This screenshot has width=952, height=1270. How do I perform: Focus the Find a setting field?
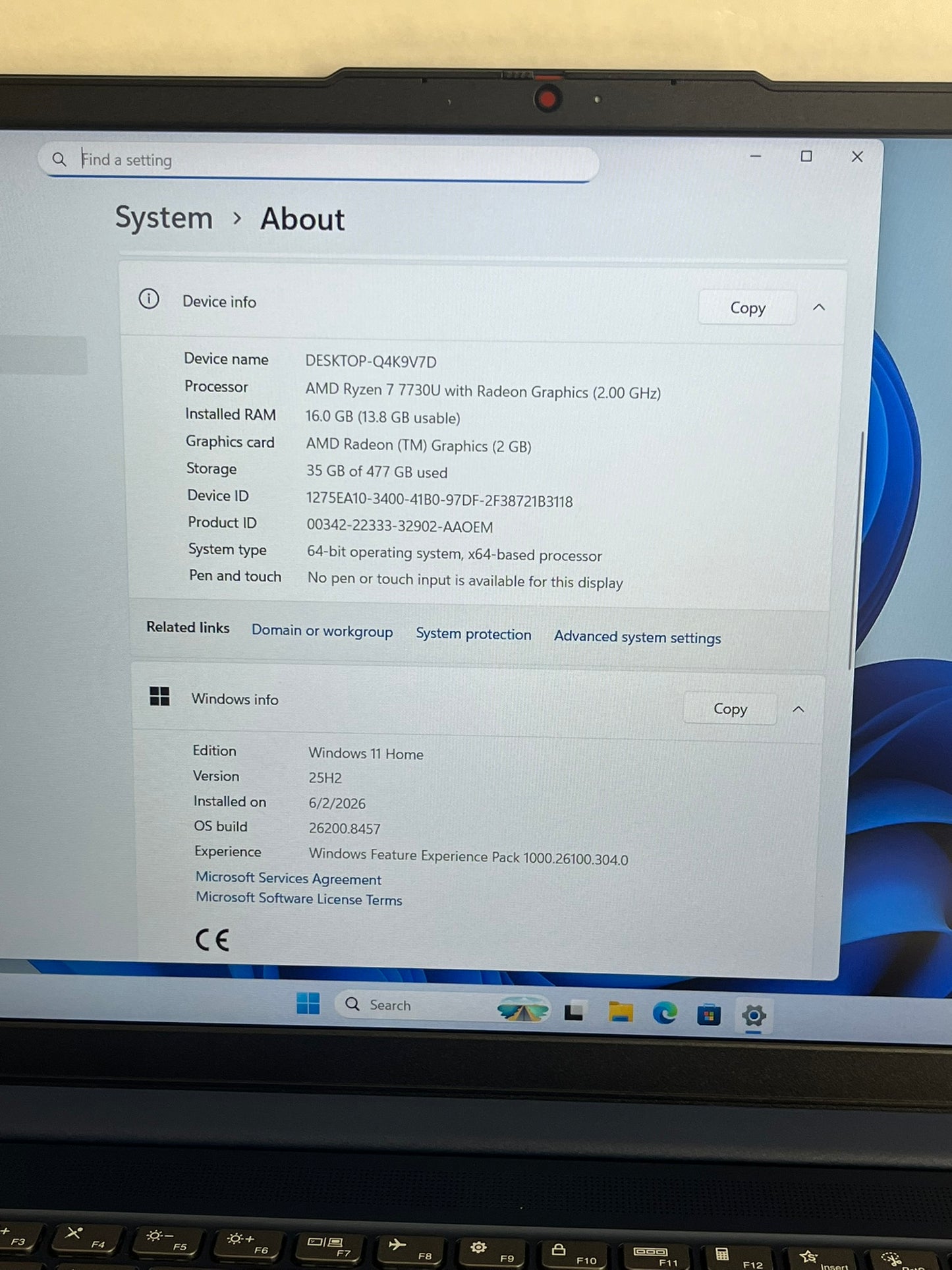(320, 161)
